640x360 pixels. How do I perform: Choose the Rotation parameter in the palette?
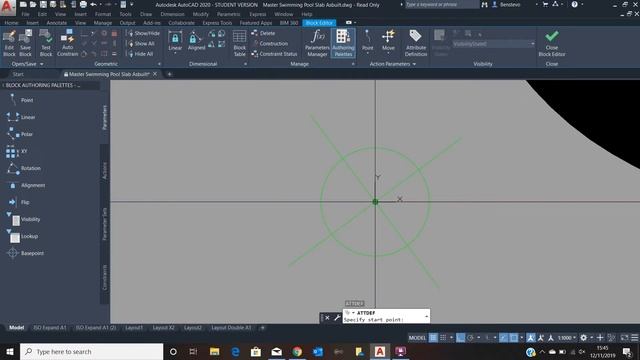(x=23, y=168)
